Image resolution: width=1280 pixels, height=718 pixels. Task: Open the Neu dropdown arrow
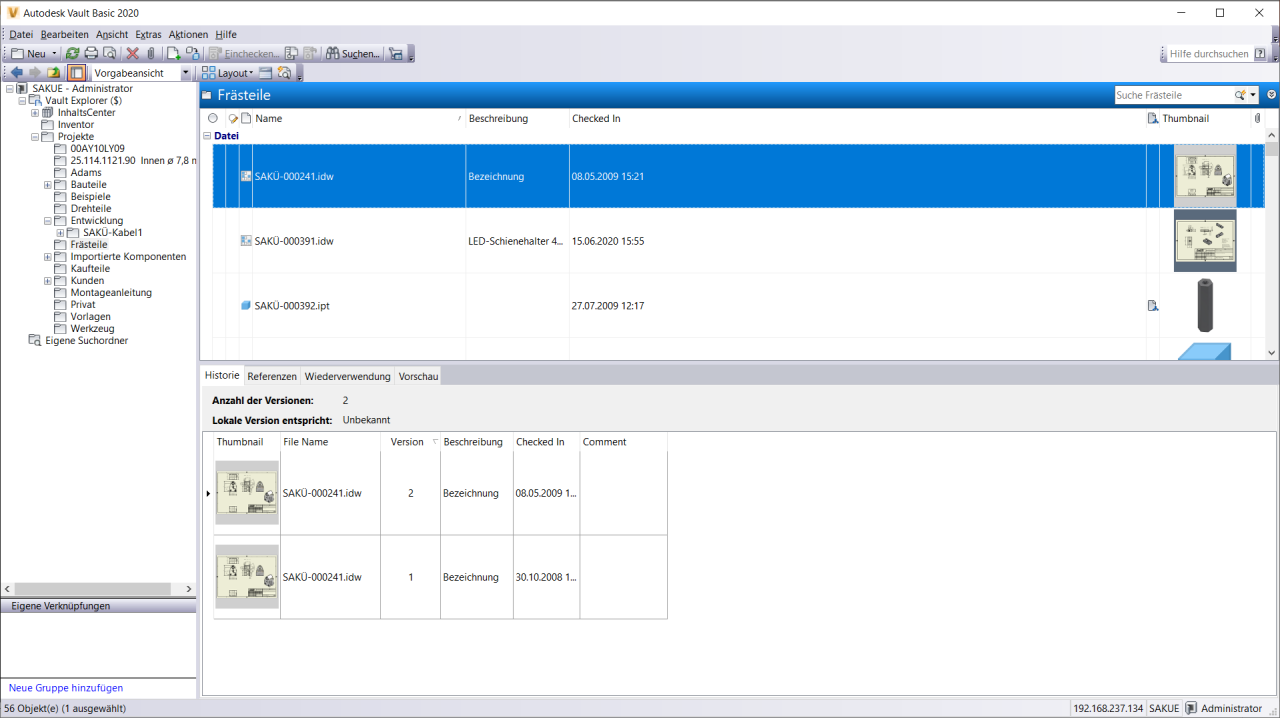[54, 54]
